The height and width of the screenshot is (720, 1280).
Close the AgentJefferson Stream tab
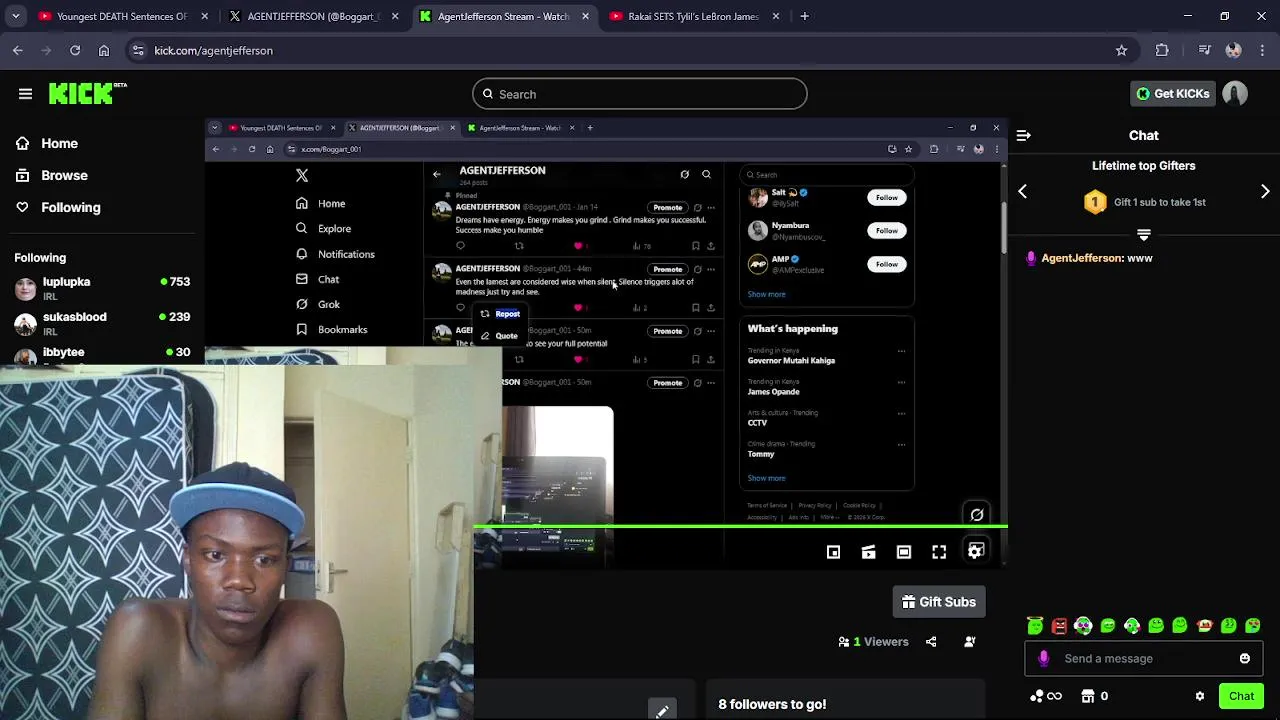[585, 16]
